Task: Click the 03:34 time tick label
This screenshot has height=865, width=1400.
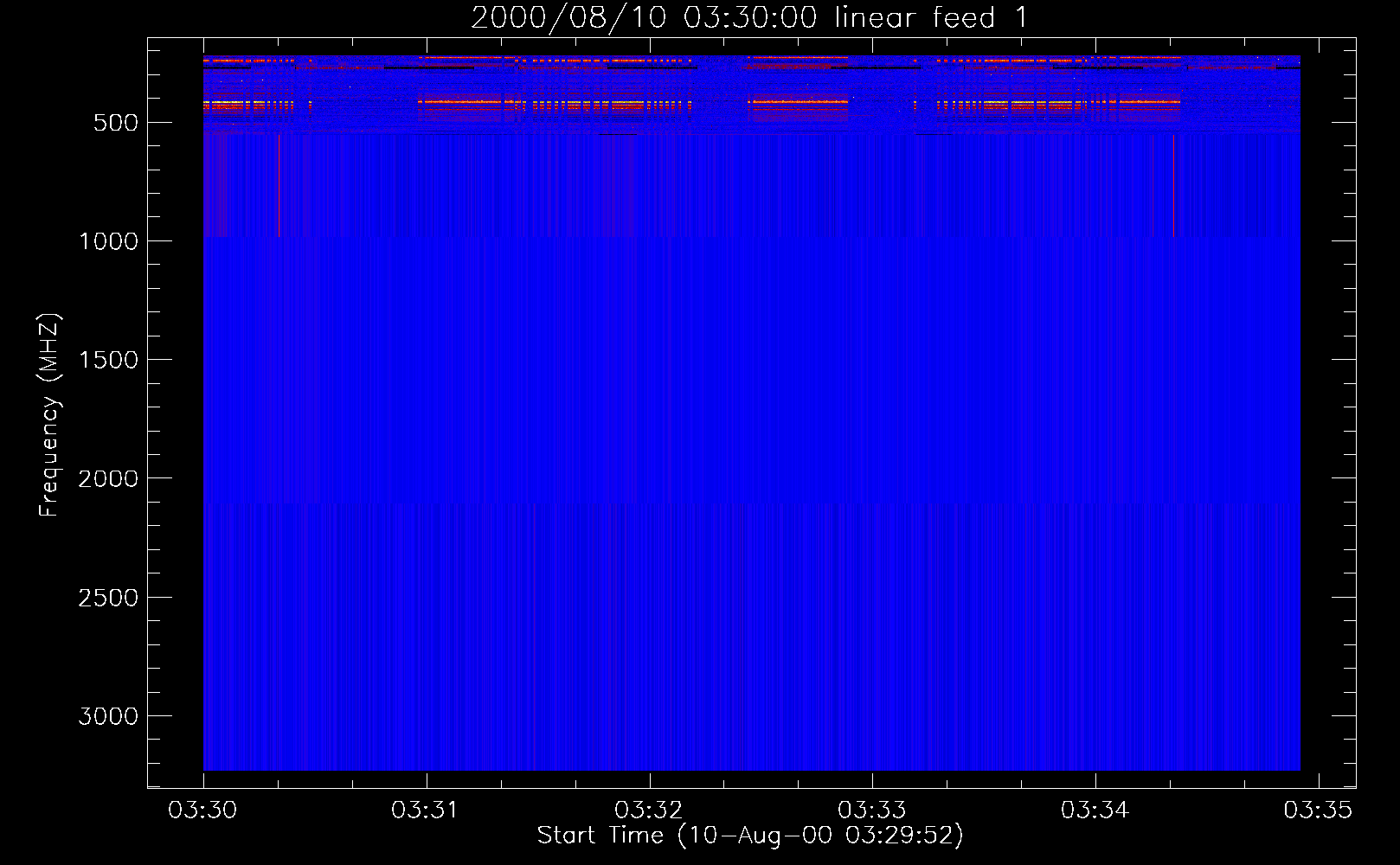Action: pyautogui.click(x=1095, y=811)
